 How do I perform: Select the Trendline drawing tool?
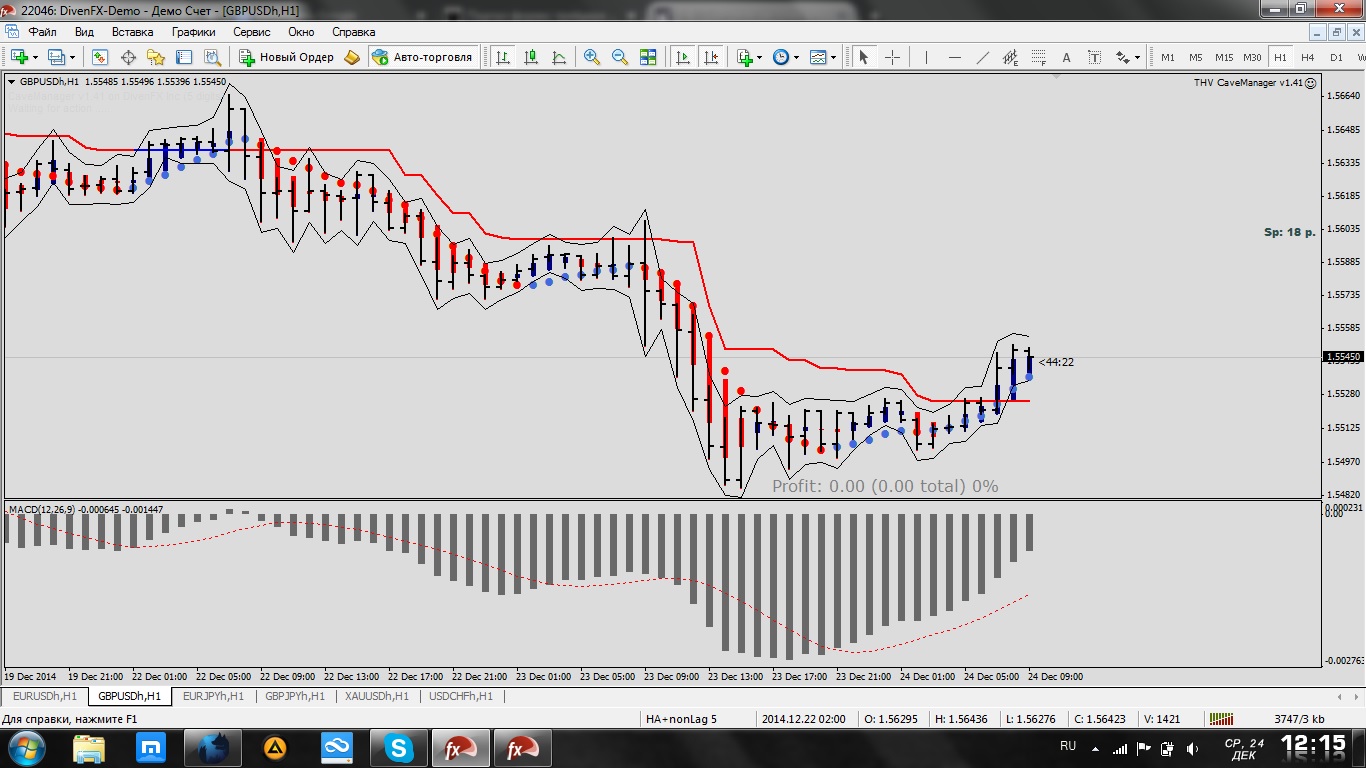click(x=982, y=57)
